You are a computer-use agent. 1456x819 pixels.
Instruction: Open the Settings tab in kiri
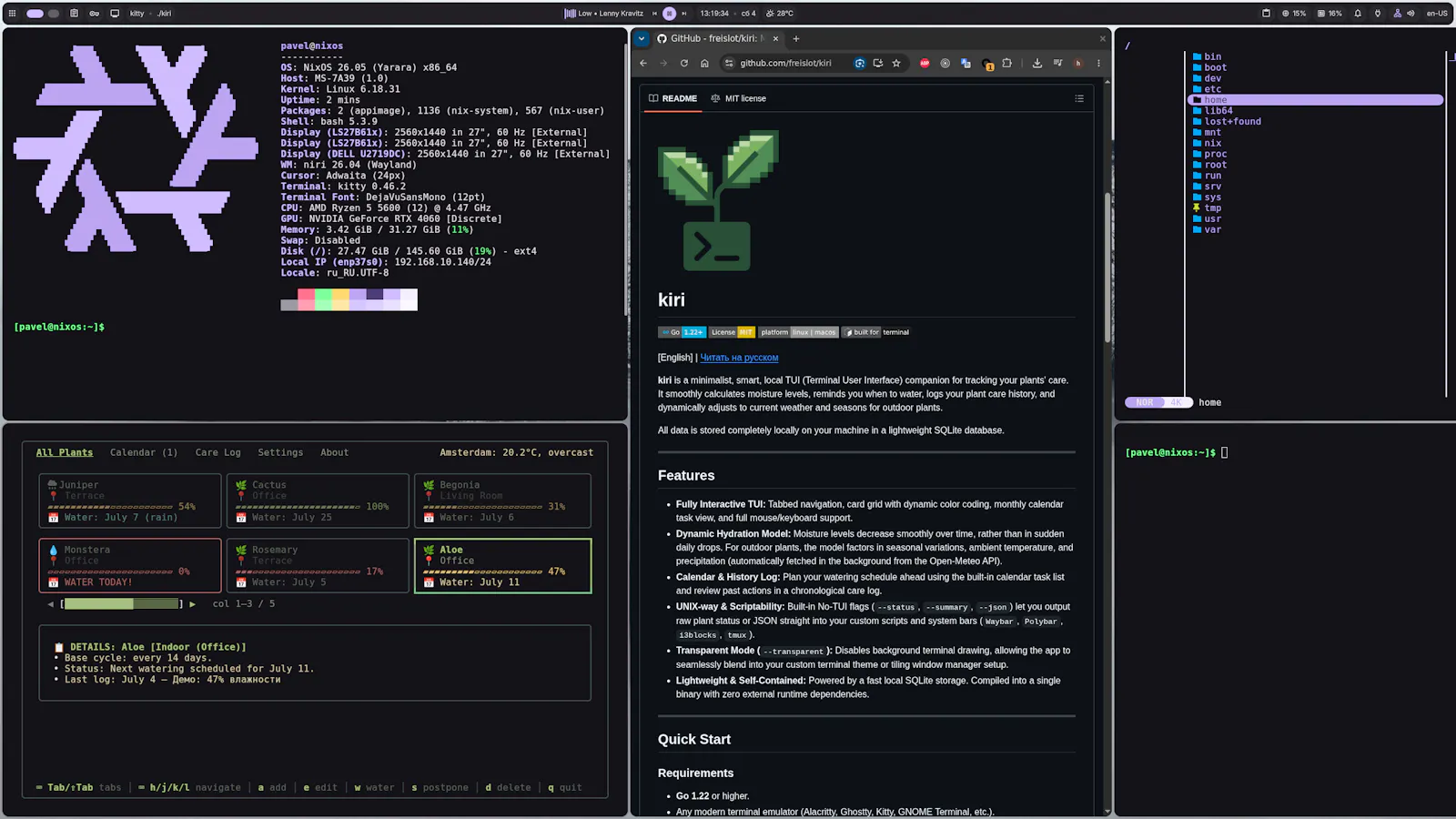click(280, 452)
